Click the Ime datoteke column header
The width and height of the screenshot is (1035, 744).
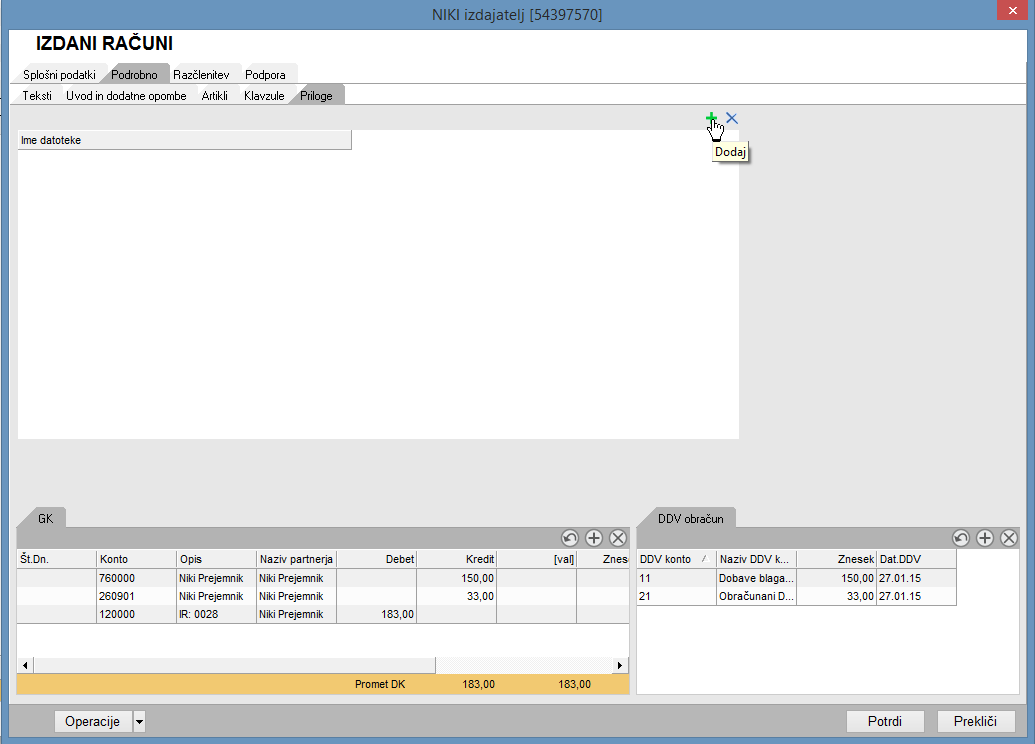coord(184,140)
